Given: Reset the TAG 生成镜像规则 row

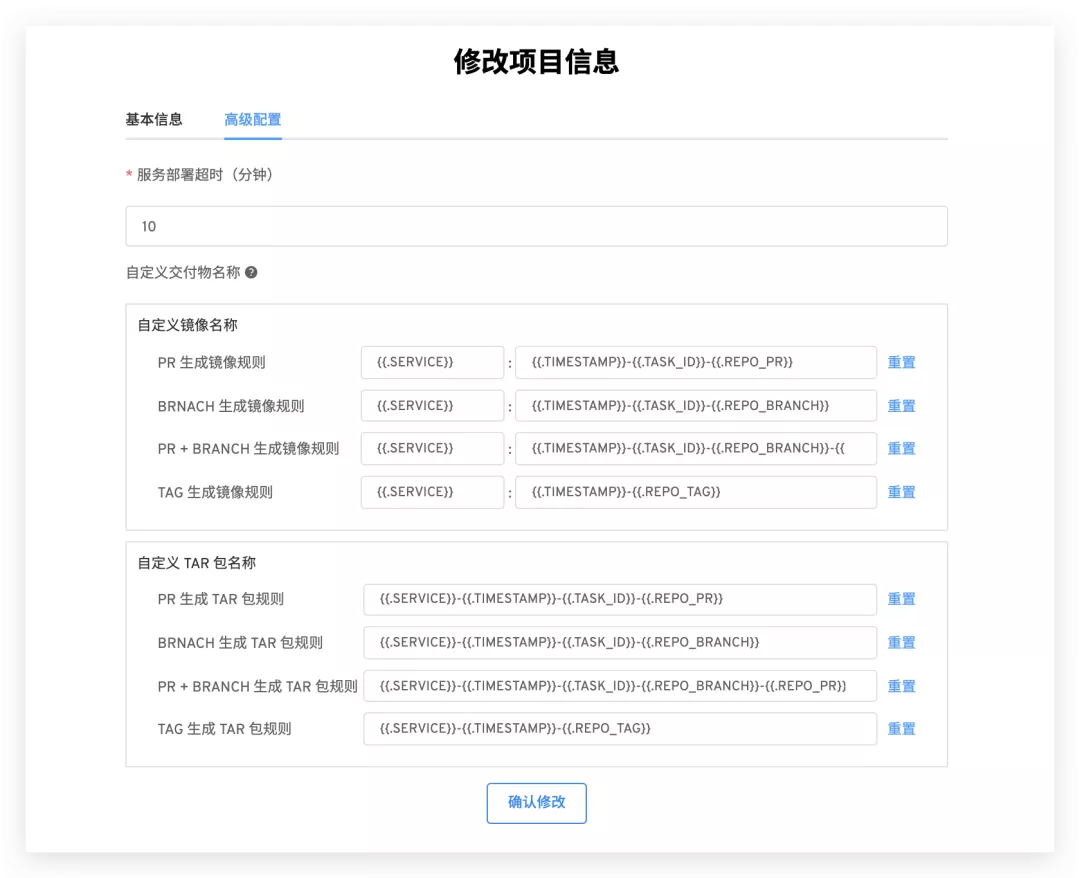Looking at the screenshot, I should point(901,492).
